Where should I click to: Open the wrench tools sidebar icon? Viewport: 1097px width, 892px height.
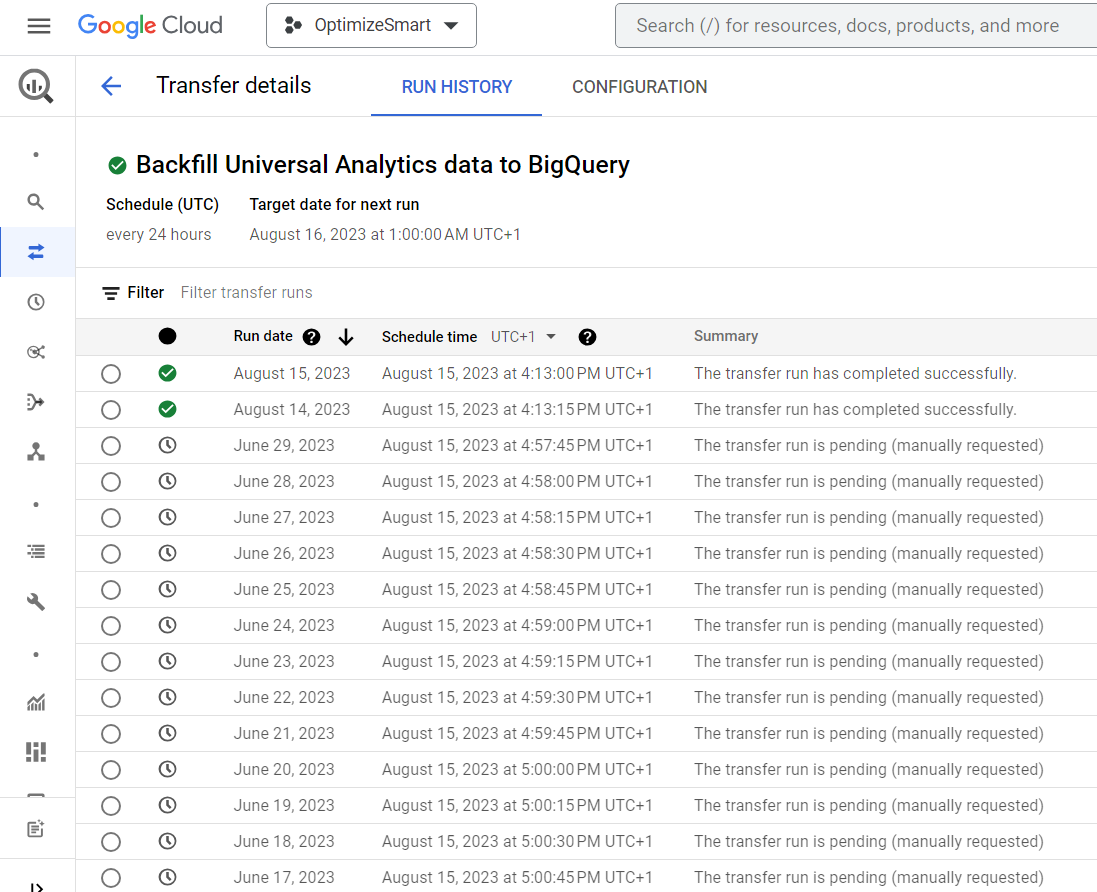36,602
